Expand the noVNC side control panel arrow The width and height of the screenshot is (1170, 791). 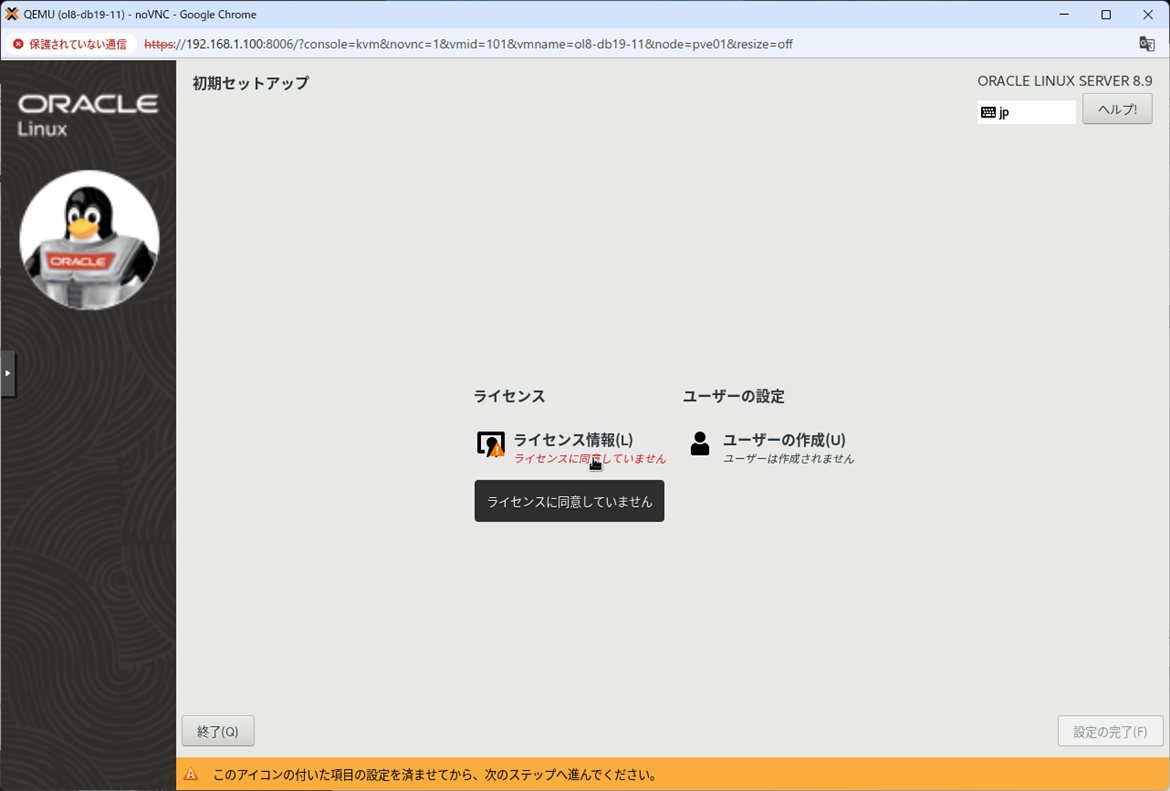(7, 373)
